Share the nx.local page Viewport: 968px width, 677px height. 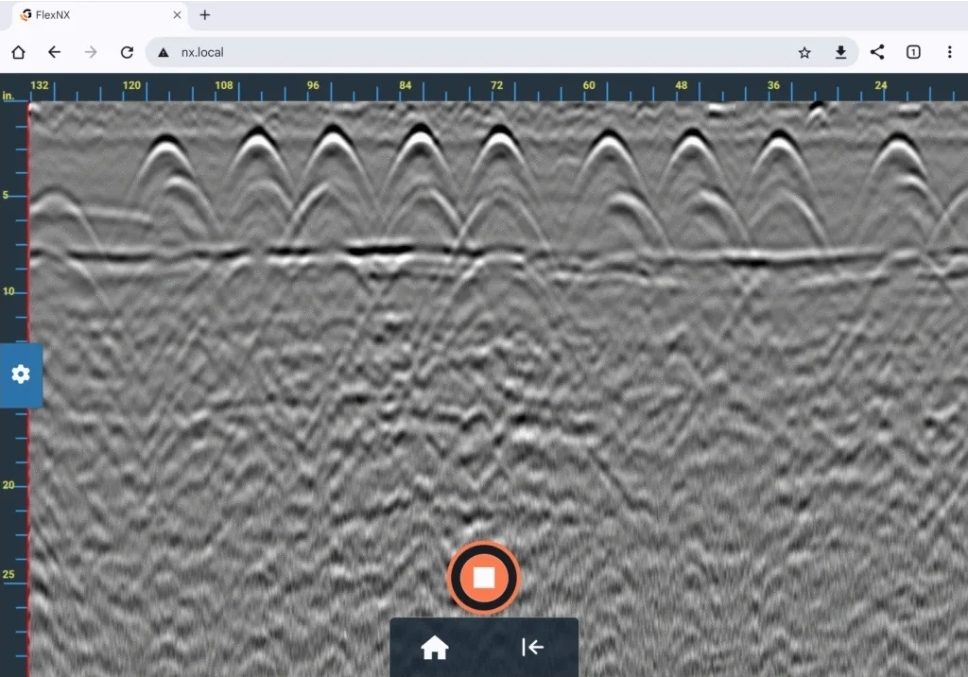point(878,52)
